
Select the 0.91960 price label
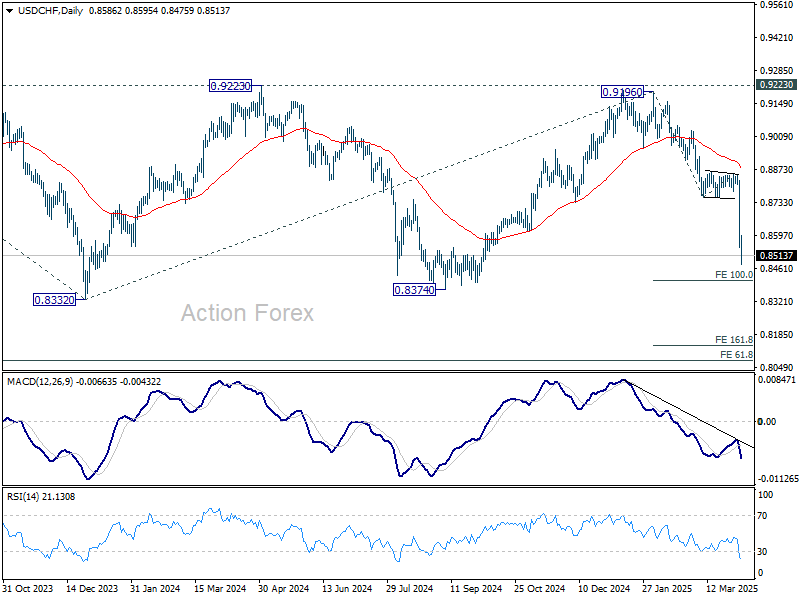coord(622,92)
